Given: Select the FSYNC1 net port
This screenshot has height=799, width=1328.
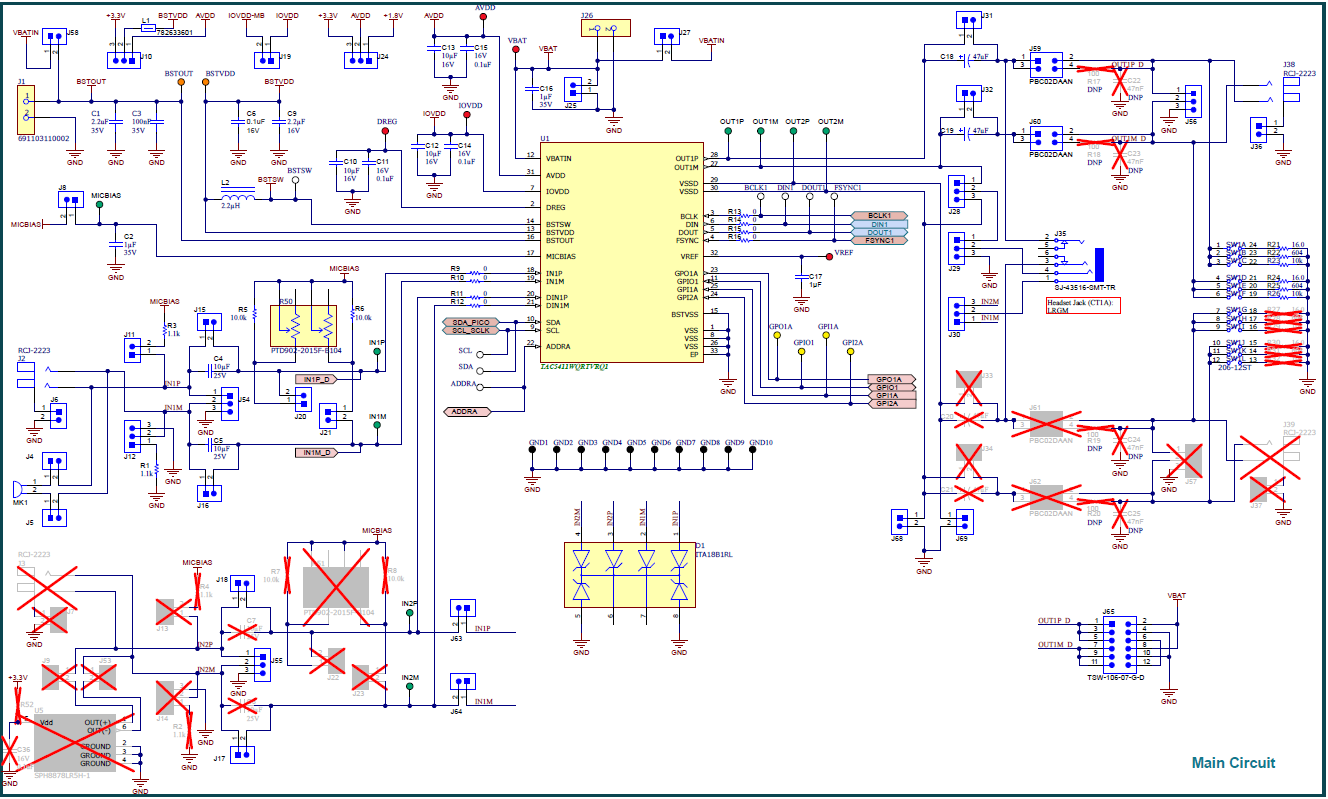Looking at the screenshot, I should [x=879, y=240].
